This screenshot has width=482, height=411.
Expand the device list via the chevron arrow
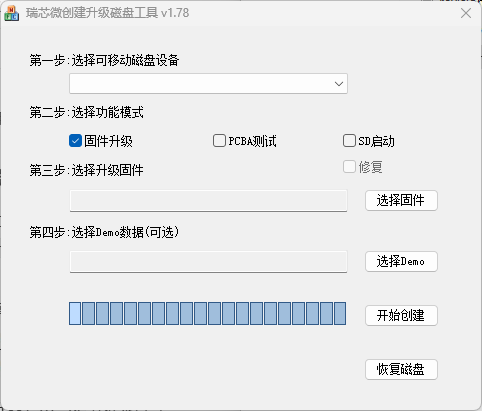click(339, 84)
